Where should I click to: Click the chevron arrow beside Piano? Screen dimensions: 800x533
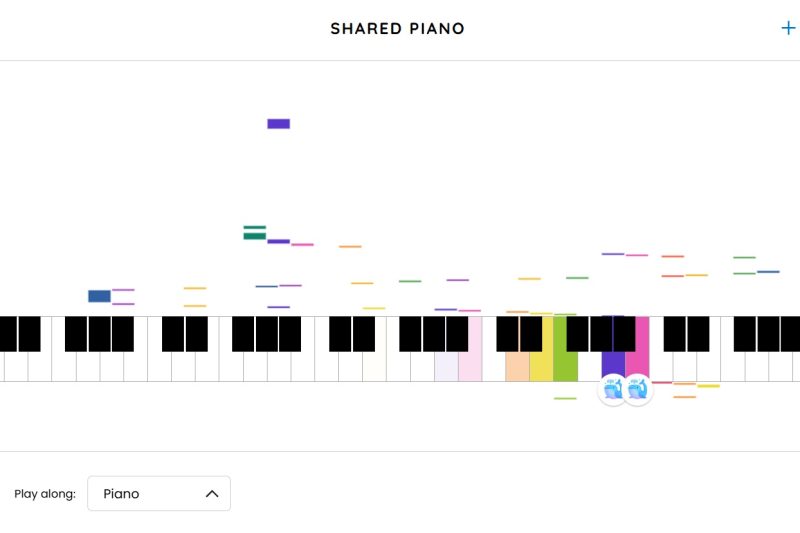pos(212,494)
